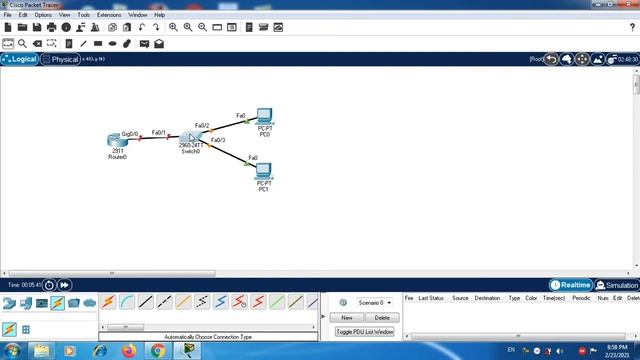Click PC1 on the workspace
This screenshot has height=360, width=640.
pyautogui.click(x=264, y=171)
